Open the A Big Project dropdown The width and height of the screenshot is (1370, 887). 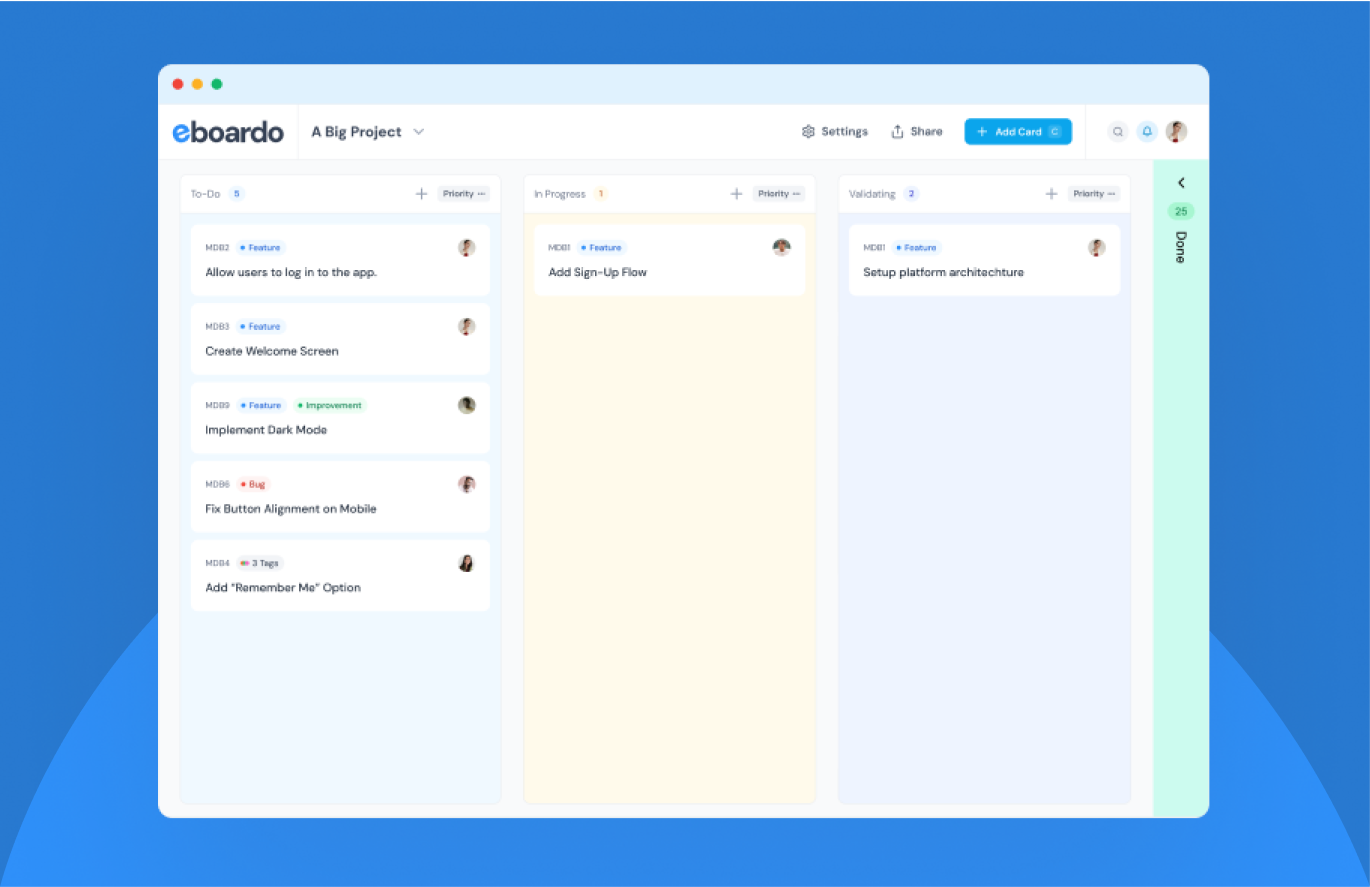(x=367, y=132)
